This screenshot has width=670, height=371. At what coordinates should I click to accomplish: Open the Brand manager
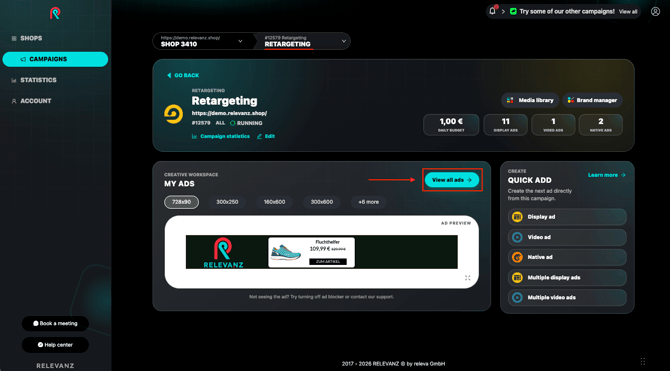pyautogui.click(x=592, y=100)
